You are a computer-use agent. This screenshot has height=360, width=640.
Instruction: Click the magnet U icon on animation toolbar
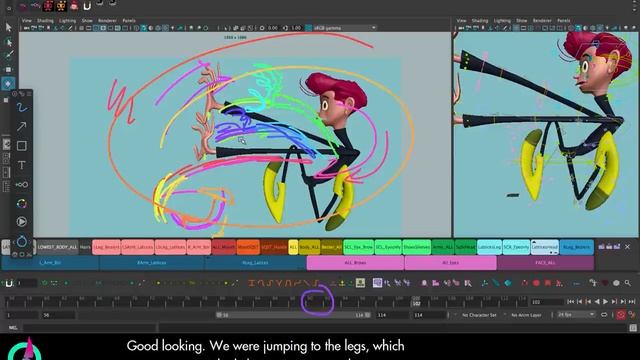(x=9, y=283)
